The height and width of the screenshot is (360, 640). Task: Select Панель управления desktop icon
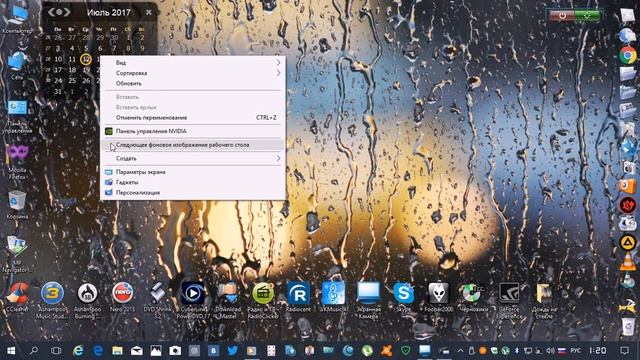[17, 117]
